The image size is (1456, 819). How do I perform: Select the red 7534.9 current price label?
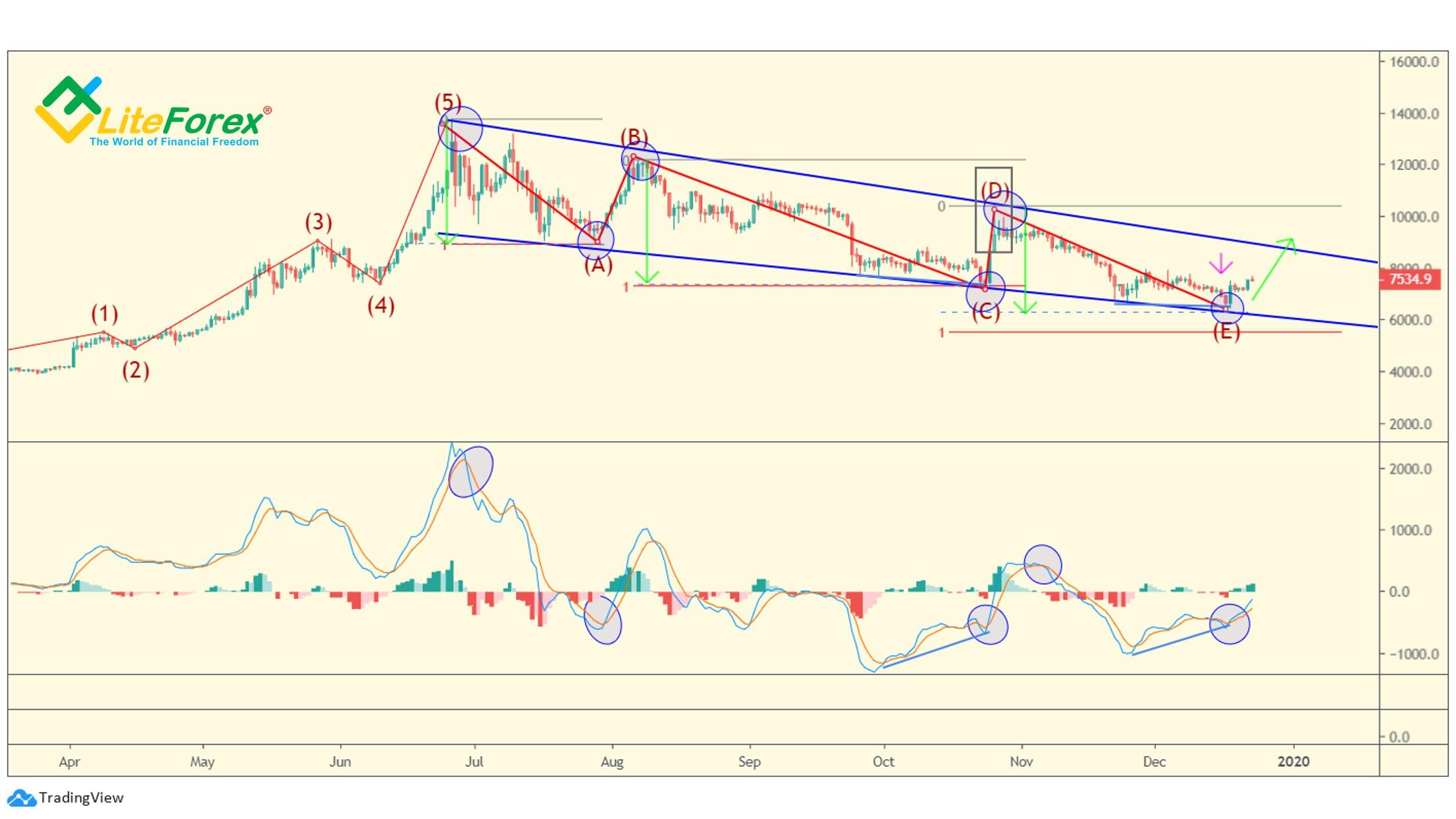(x=1409, y=279)
